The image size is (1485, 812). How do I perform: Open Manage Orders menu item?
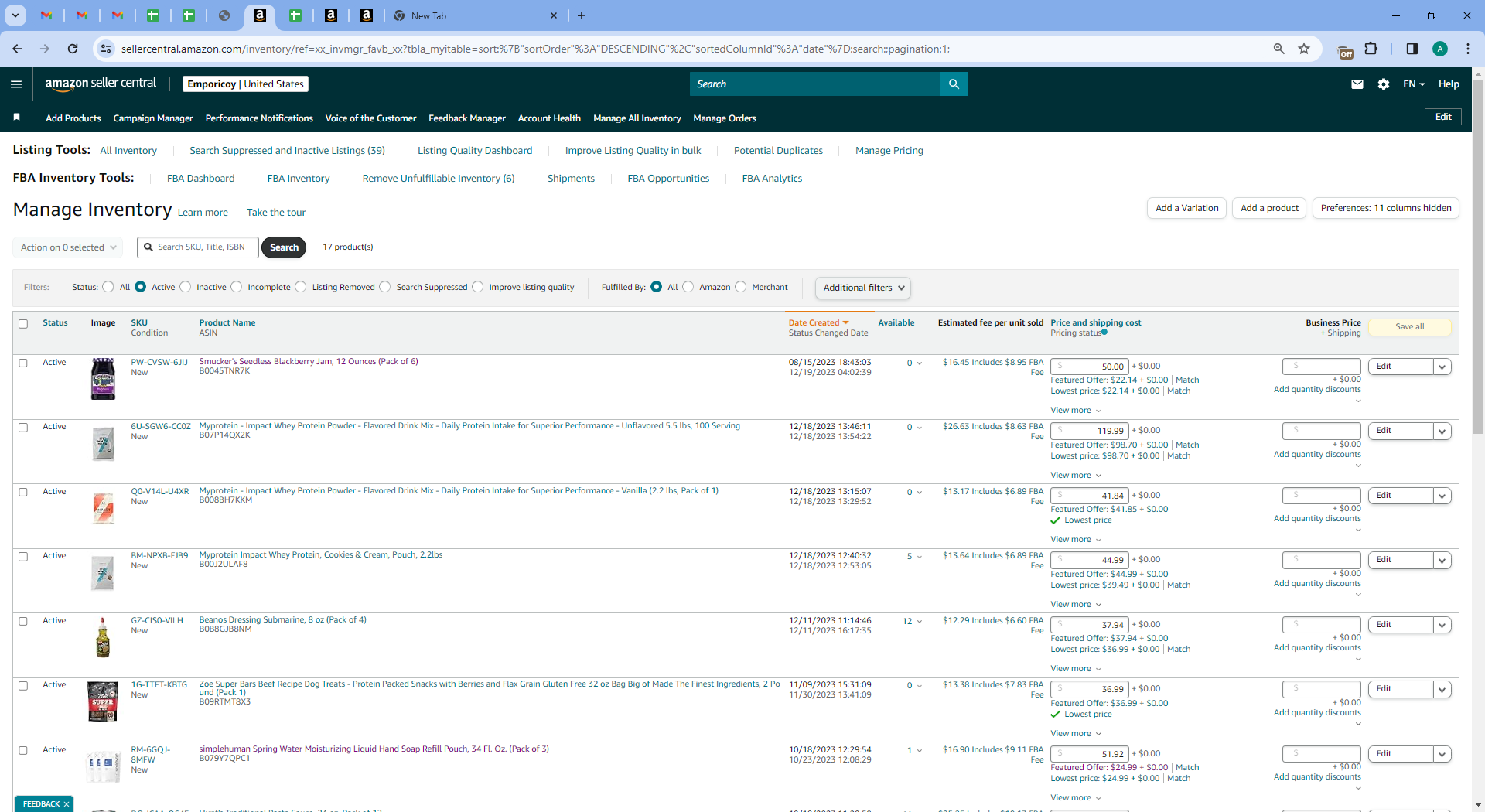pyautogui.click(x=725, y=118)
